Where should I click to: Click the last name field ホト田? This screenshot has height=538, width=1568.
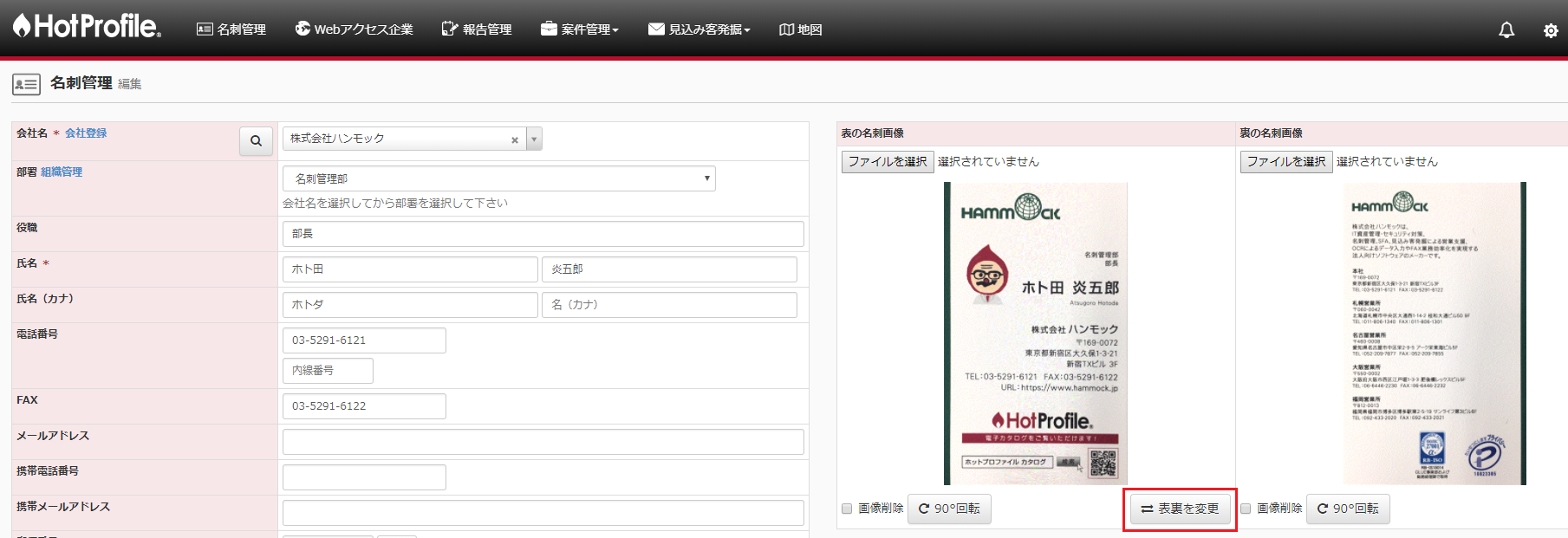click(410, 269)
